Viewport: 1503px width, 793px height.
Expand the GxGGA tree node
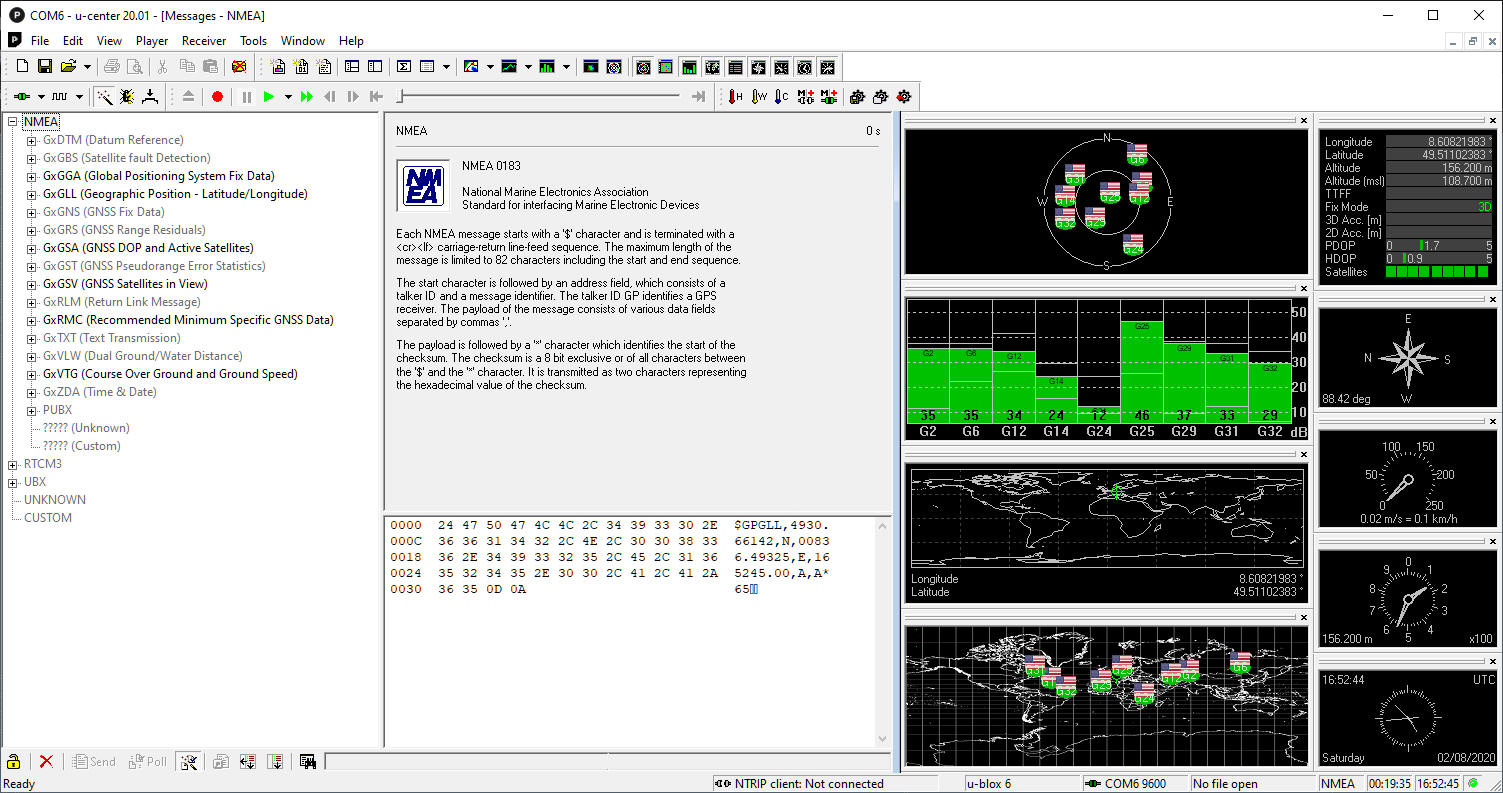[32, 176]
